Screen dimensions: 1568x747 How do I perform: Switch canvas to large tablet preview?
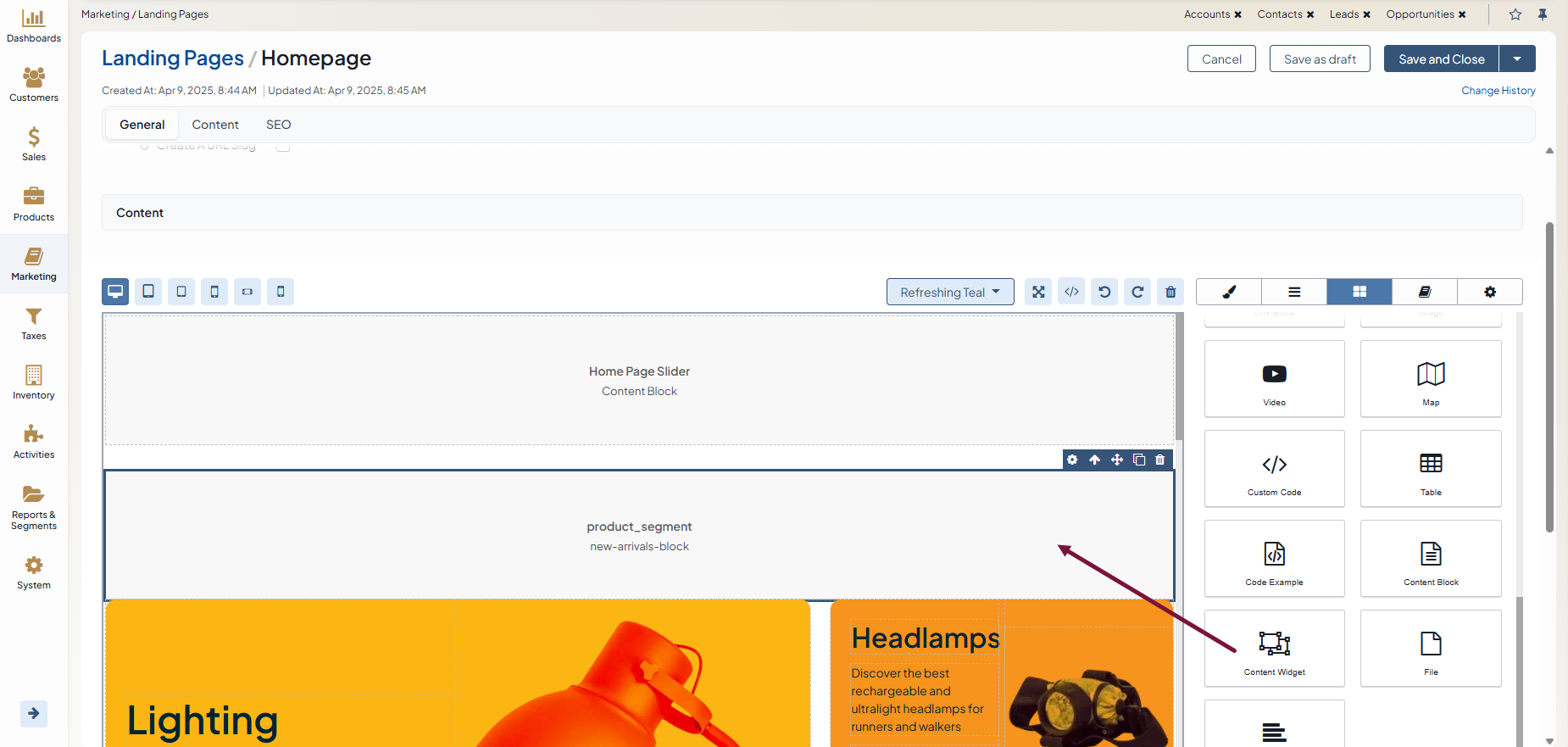pos(148,292)
